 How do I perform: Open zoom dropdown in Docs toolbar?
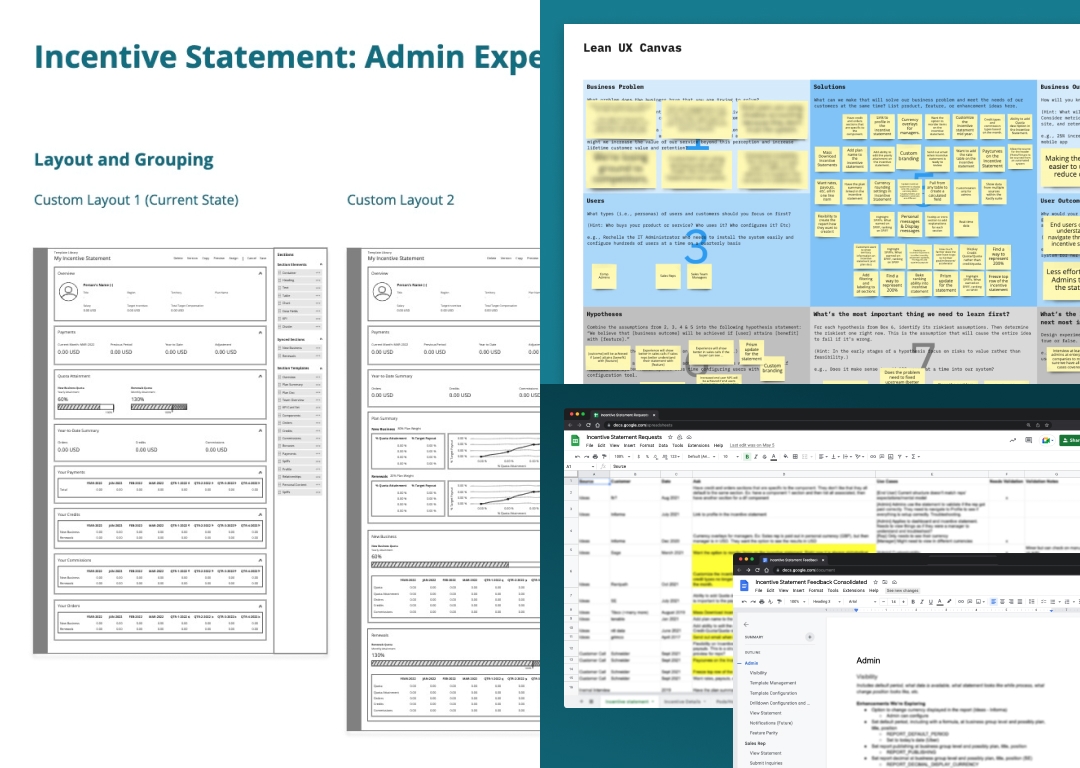797,601
